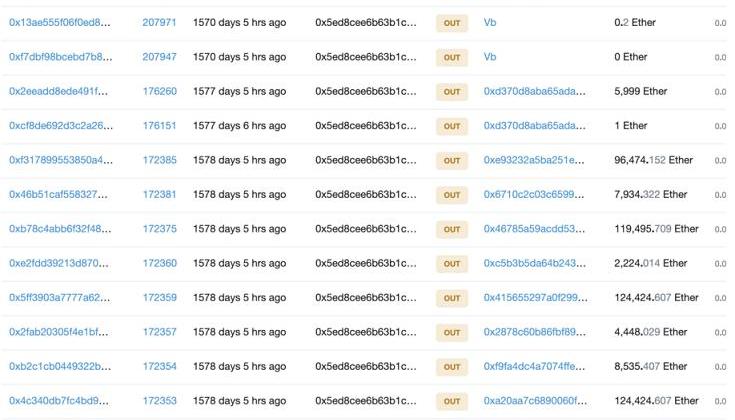Screen dimensions: 735x420
Task: Open block 207971
Action: [159, 22]
